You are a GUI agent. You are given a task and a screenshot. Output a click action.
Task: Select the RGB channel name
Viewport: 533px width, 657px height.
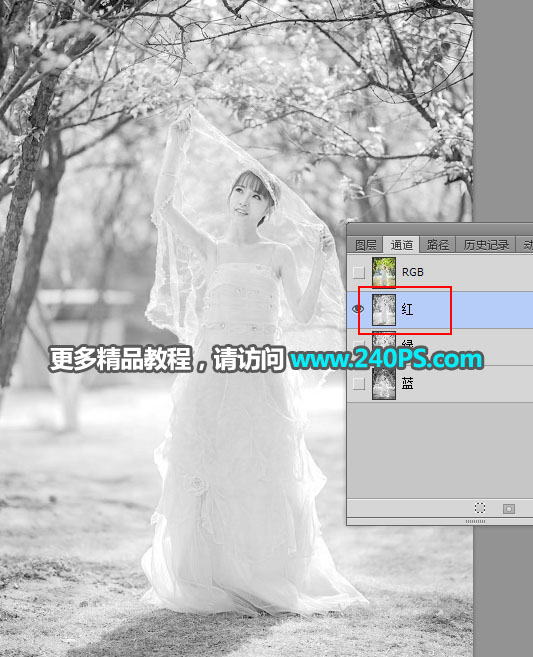click(413, 272)
